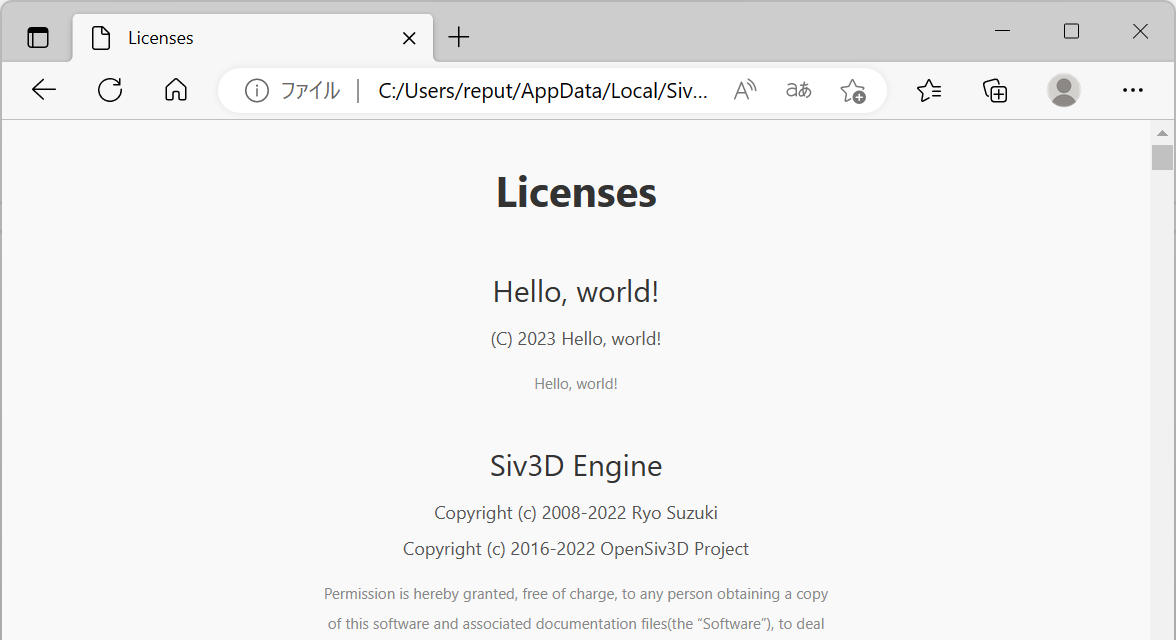This screenshot has height=640, width=1176.
Task: Open the Favorites list
Action: (x=928, y=91)
